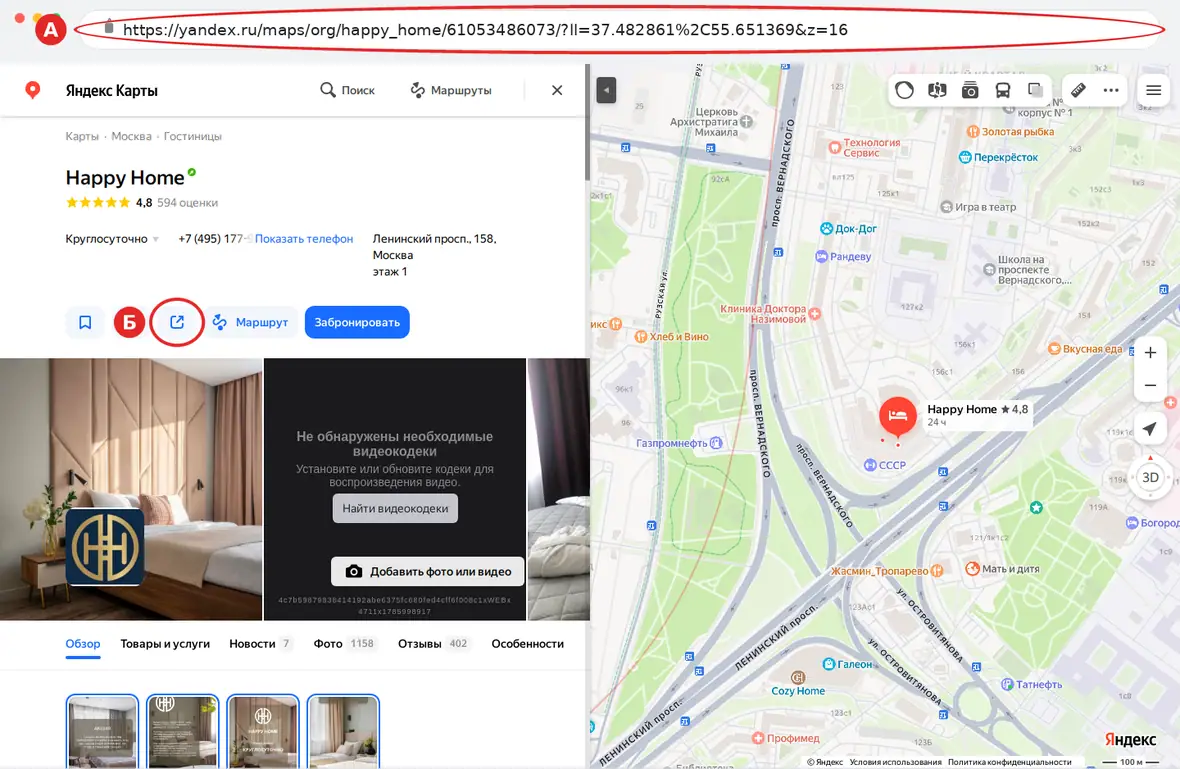Switch to Особенности tab
This screenshot has width=1180, height=769.
pos(528,644)
